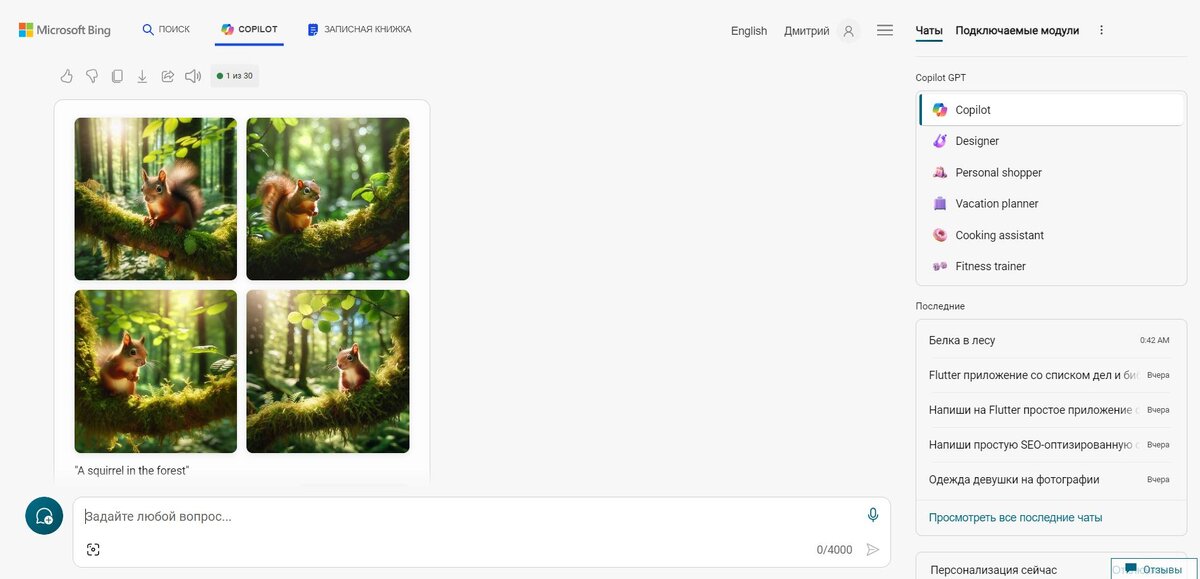
Task: Open the bottom-right squirrel image
Action: click(328, 371)
